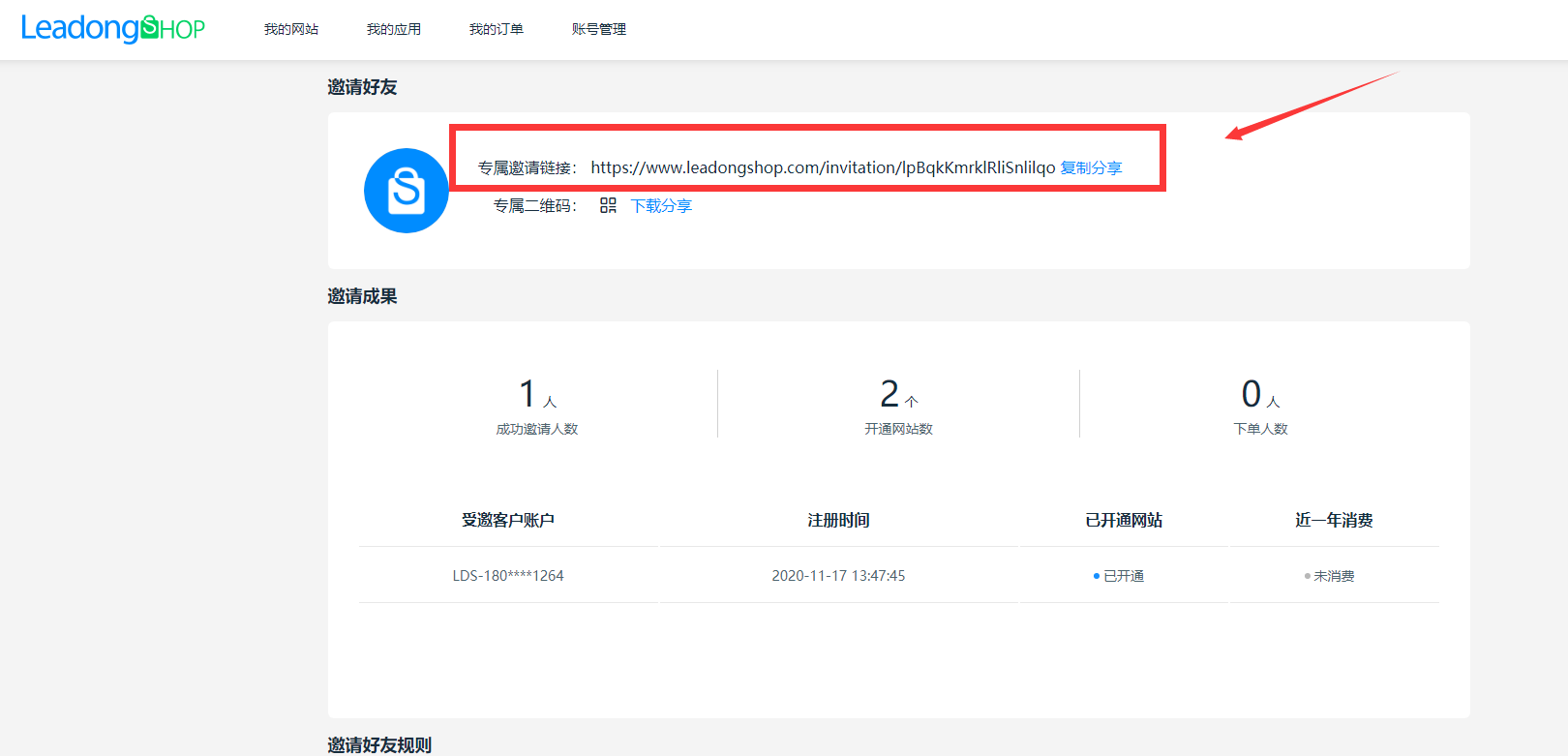Click the blue shop avatar icon
1568x756 pixels.
click(x=407, y=191)
